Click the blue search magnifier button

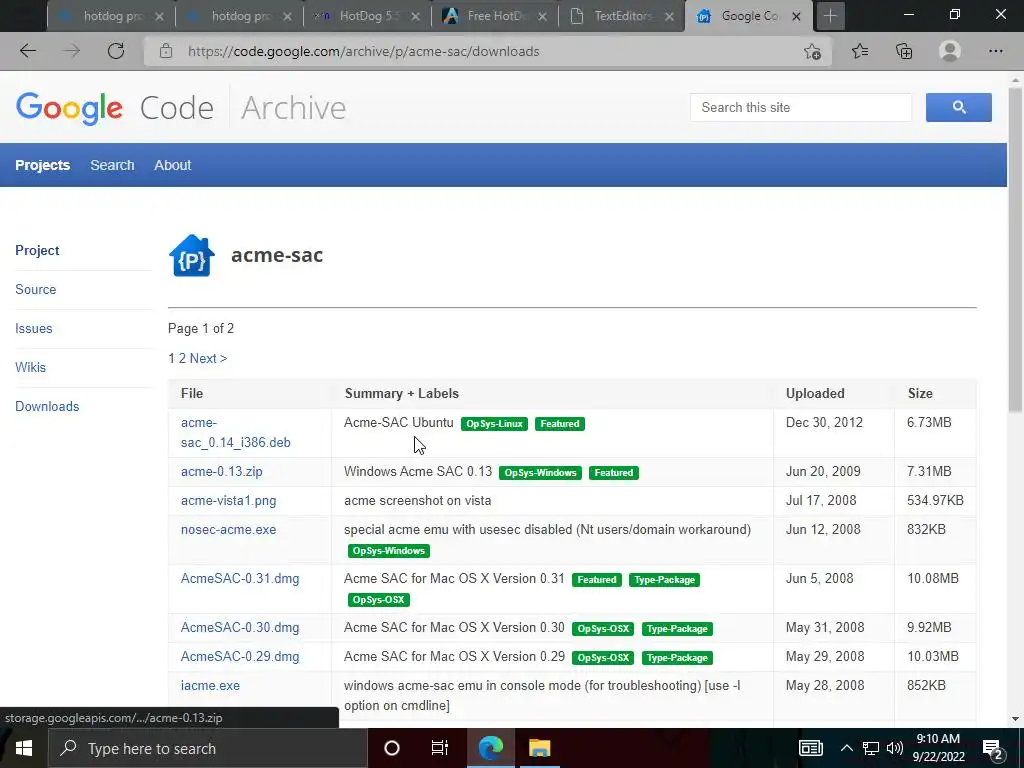tap(958, 107)
